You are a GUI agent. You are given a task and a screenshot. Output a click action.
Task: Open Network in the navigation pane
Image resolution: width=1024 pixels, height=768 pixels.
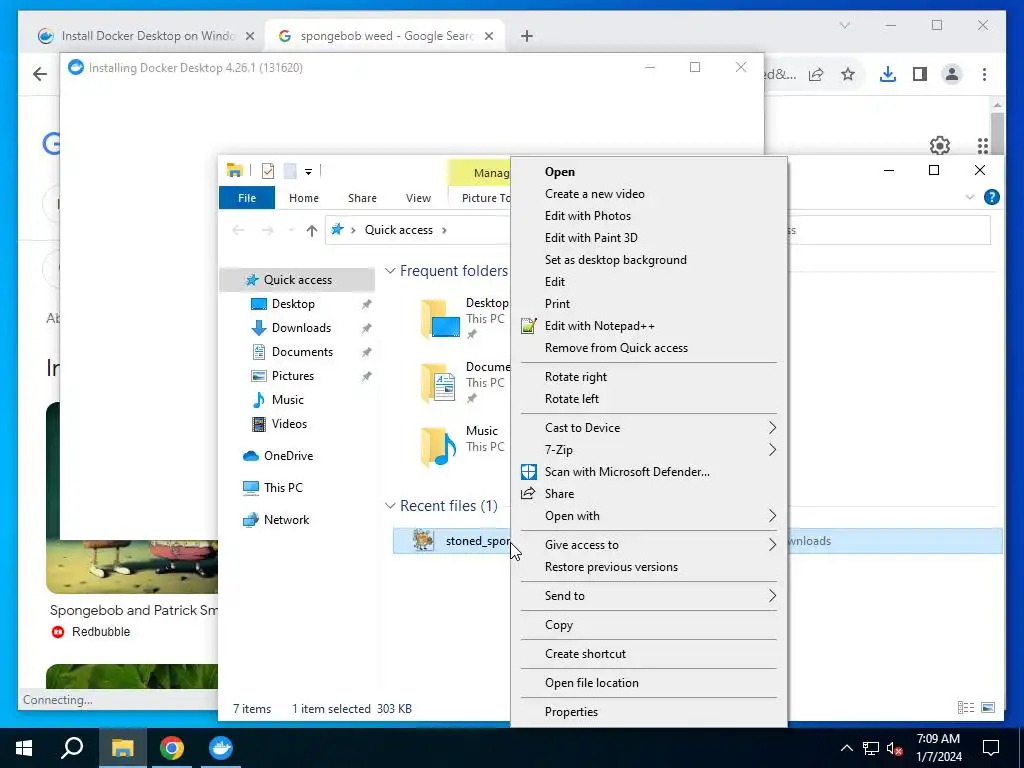coord(286,520)
